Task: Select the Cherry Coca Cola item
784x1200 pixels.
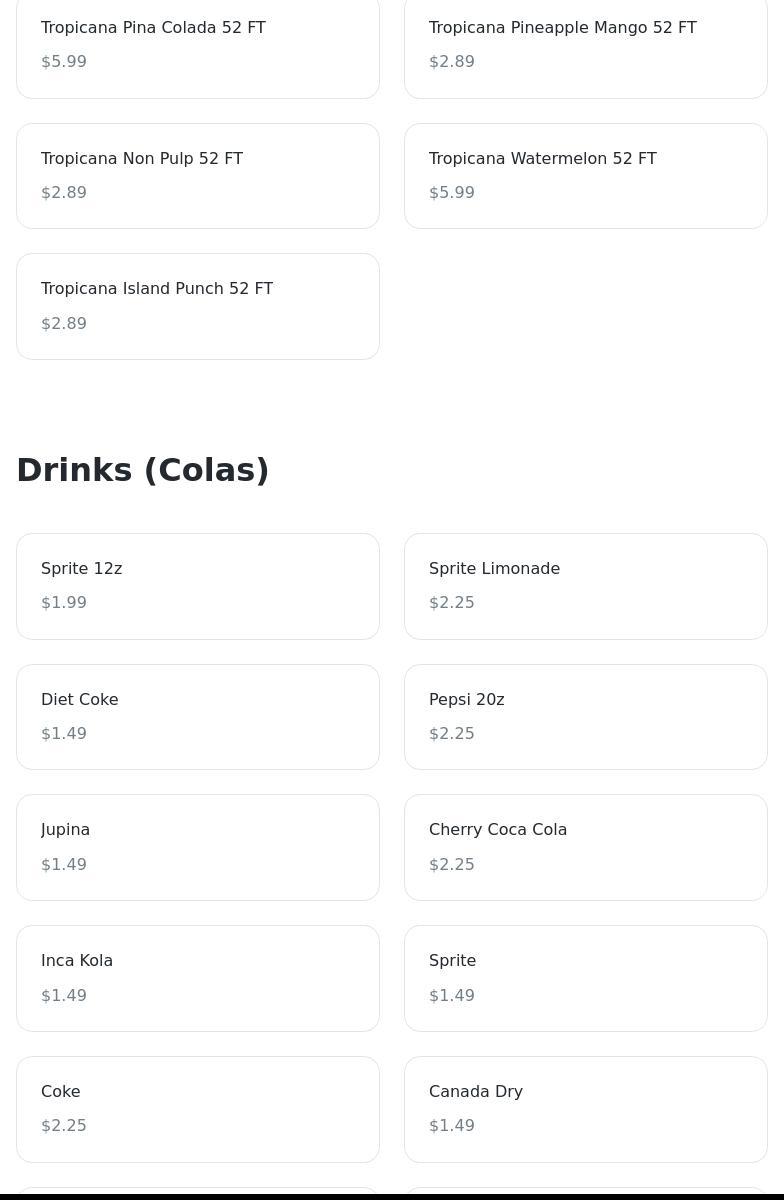Action: click(x=585, y=847)
